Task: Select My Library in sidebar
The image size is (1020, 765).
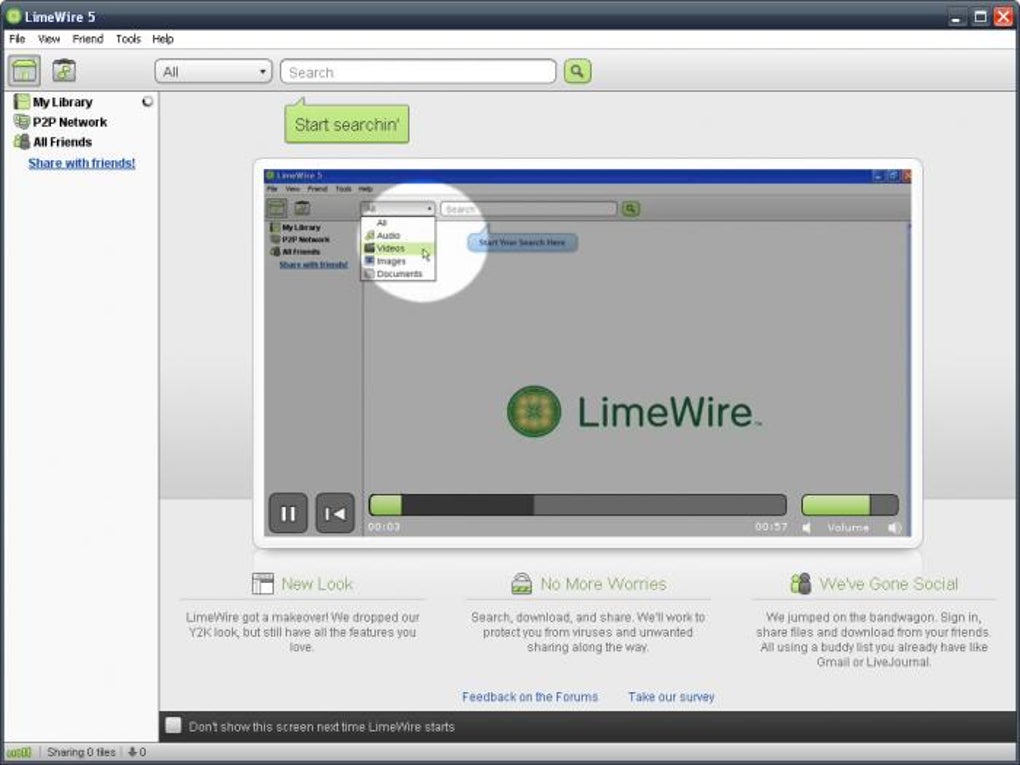Action: 62,102
